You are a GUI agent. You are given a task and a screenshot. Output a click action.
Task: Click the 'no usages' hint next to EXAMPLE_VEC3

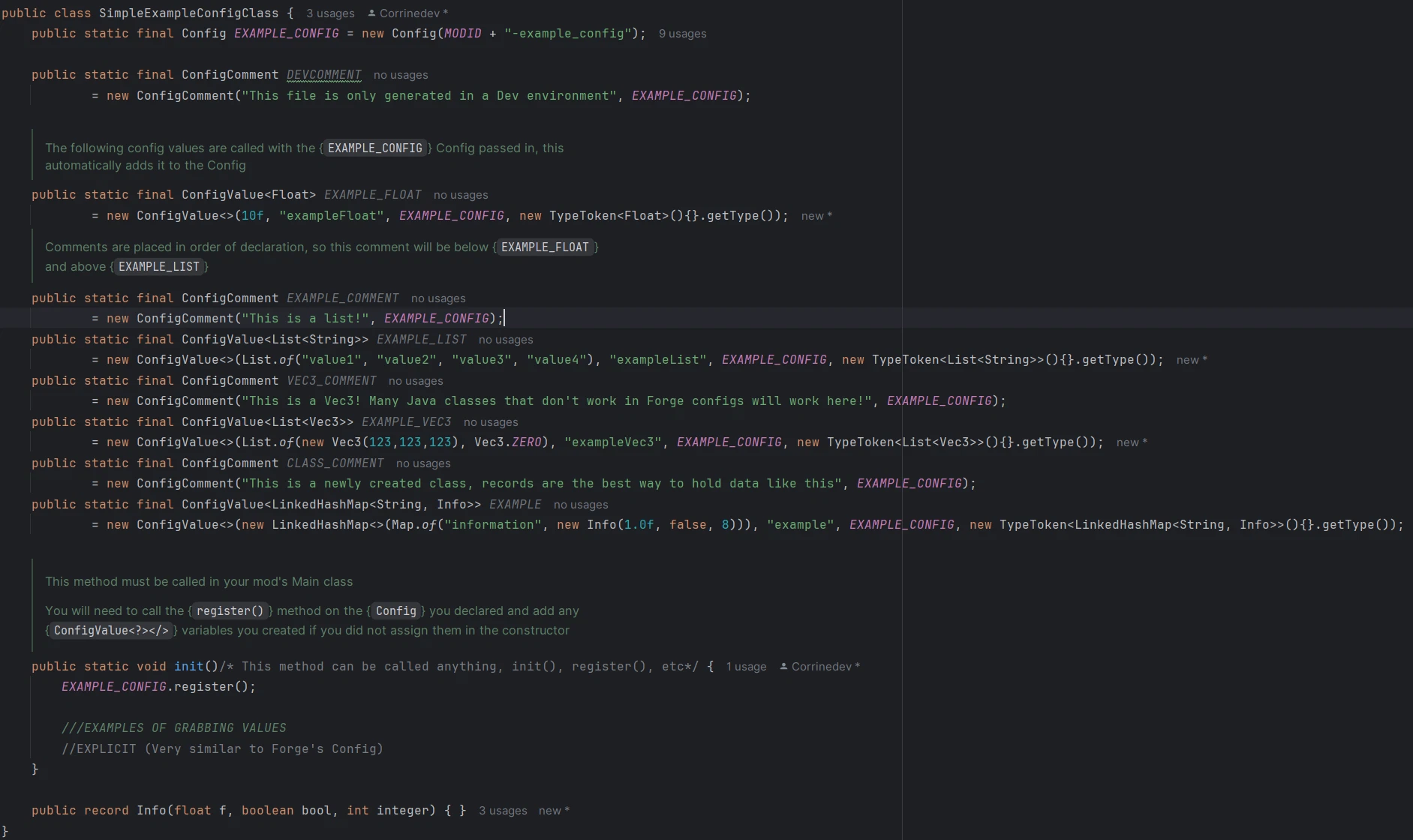(491, 422)
